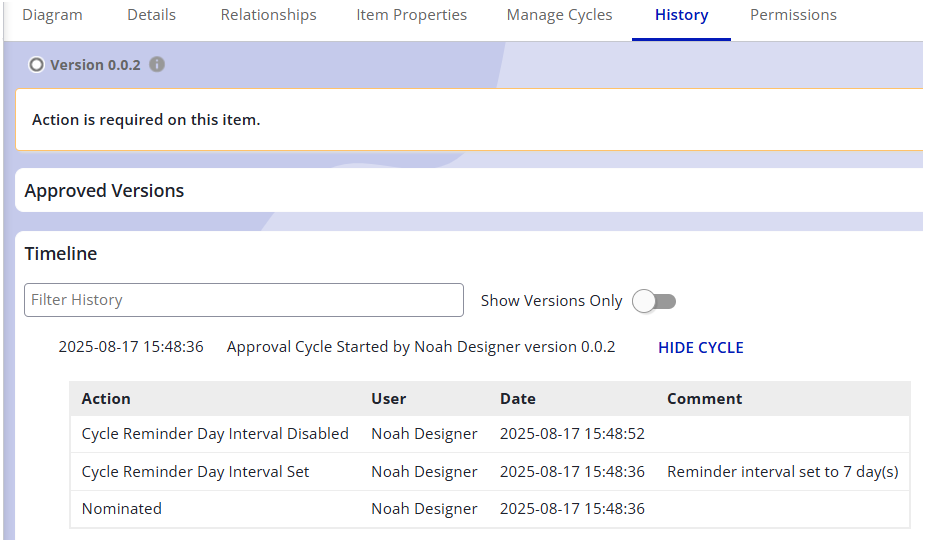Image resolution: width=925 pixels, height=542 pixels.
Task: Toggle the Show Versions Only switch
Action: point(655,301)
